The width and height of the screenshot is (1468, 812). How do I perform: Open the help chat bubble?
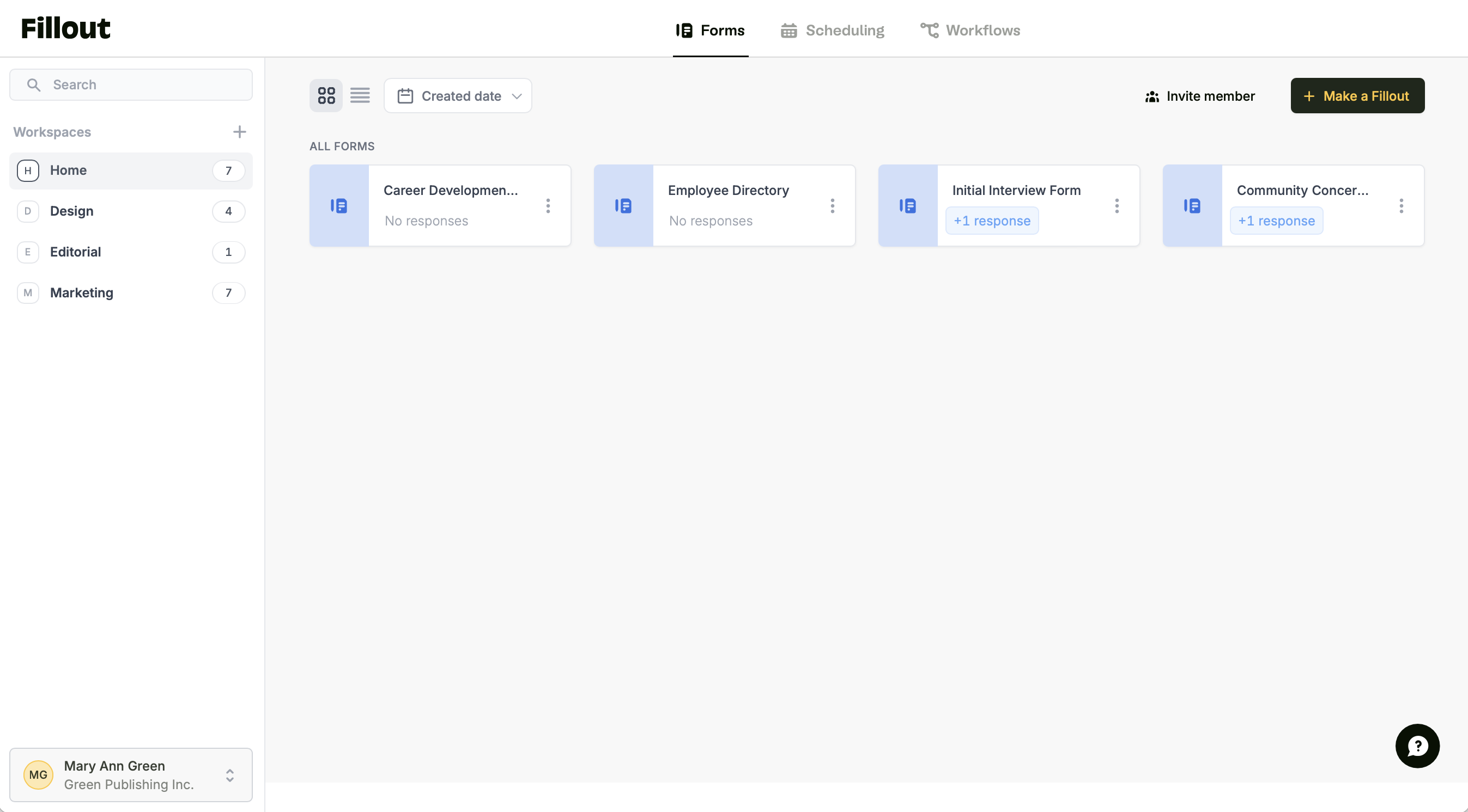tap(1417, 746)
